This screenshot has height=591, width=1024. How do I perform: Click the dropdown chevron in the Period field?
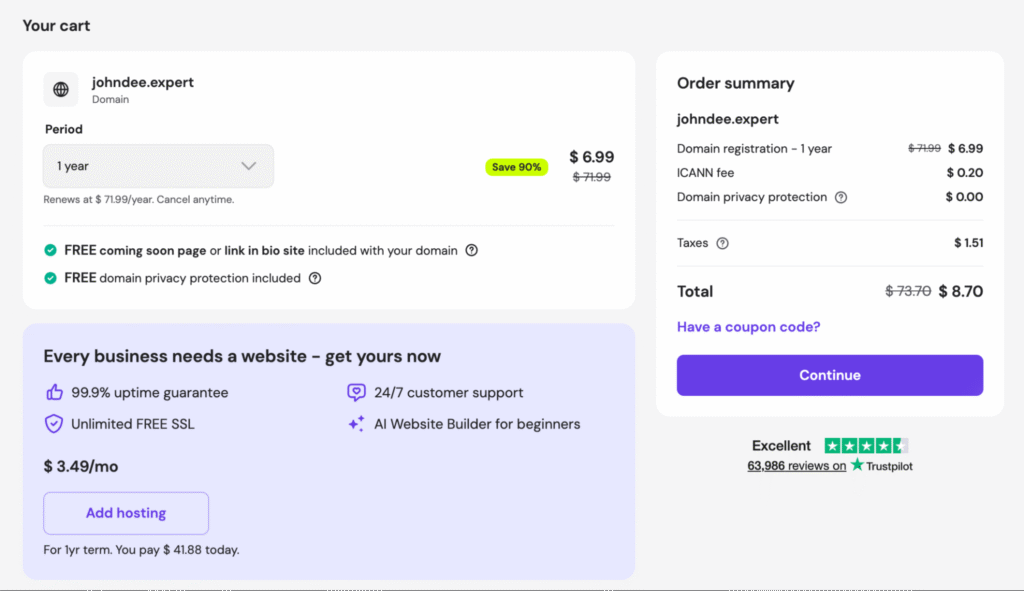(249, 165)
